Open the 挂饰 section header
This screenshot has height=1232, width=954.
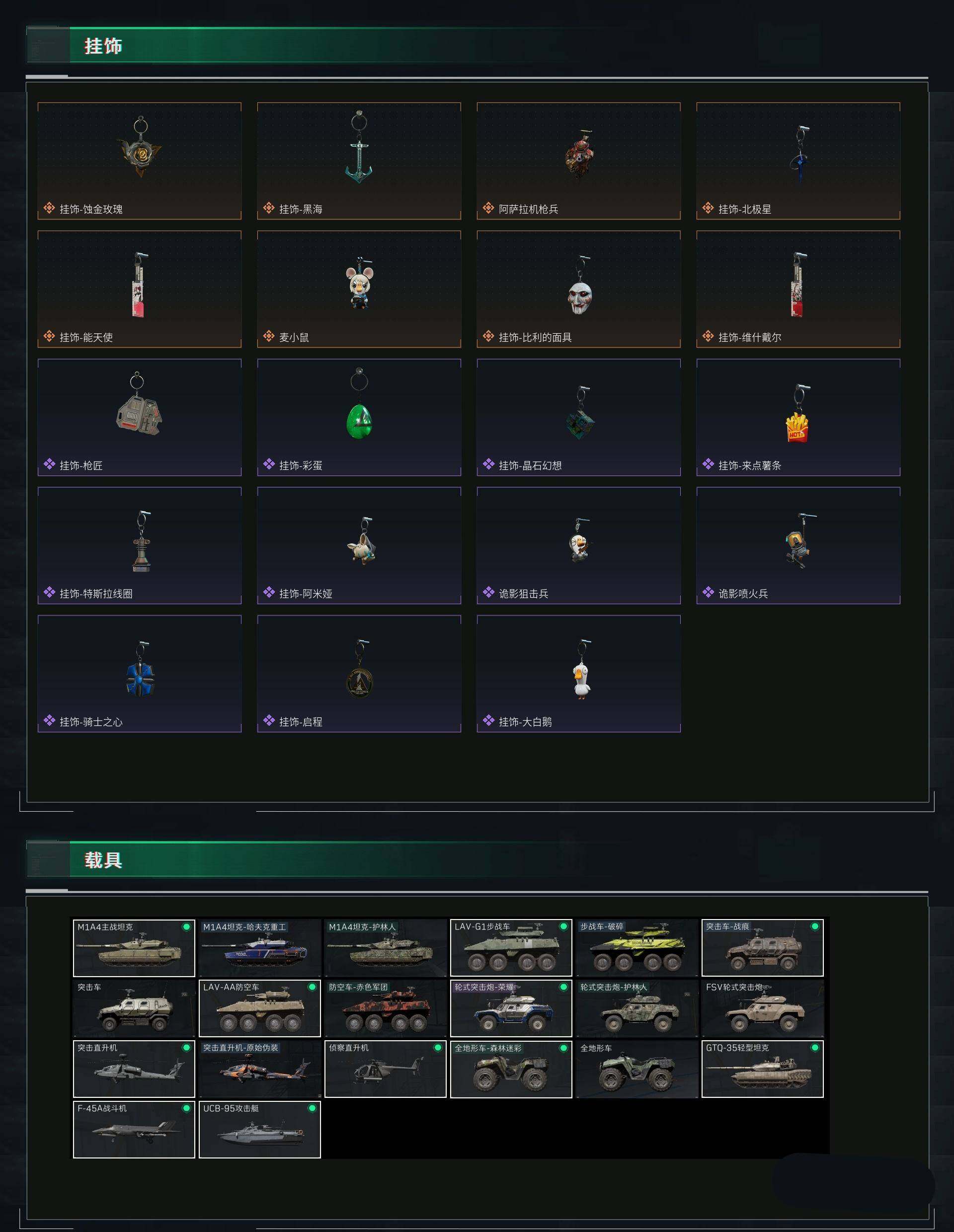[x=103, y=46]
